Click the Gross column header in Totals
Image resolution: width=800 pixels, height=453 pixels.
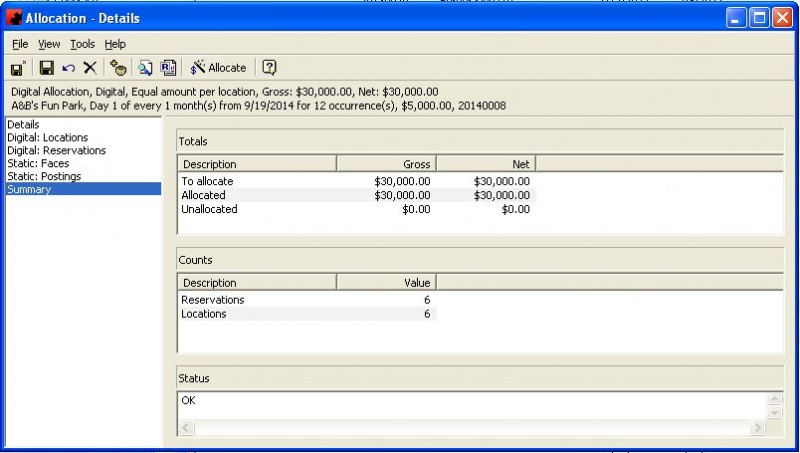click(386, 164)
